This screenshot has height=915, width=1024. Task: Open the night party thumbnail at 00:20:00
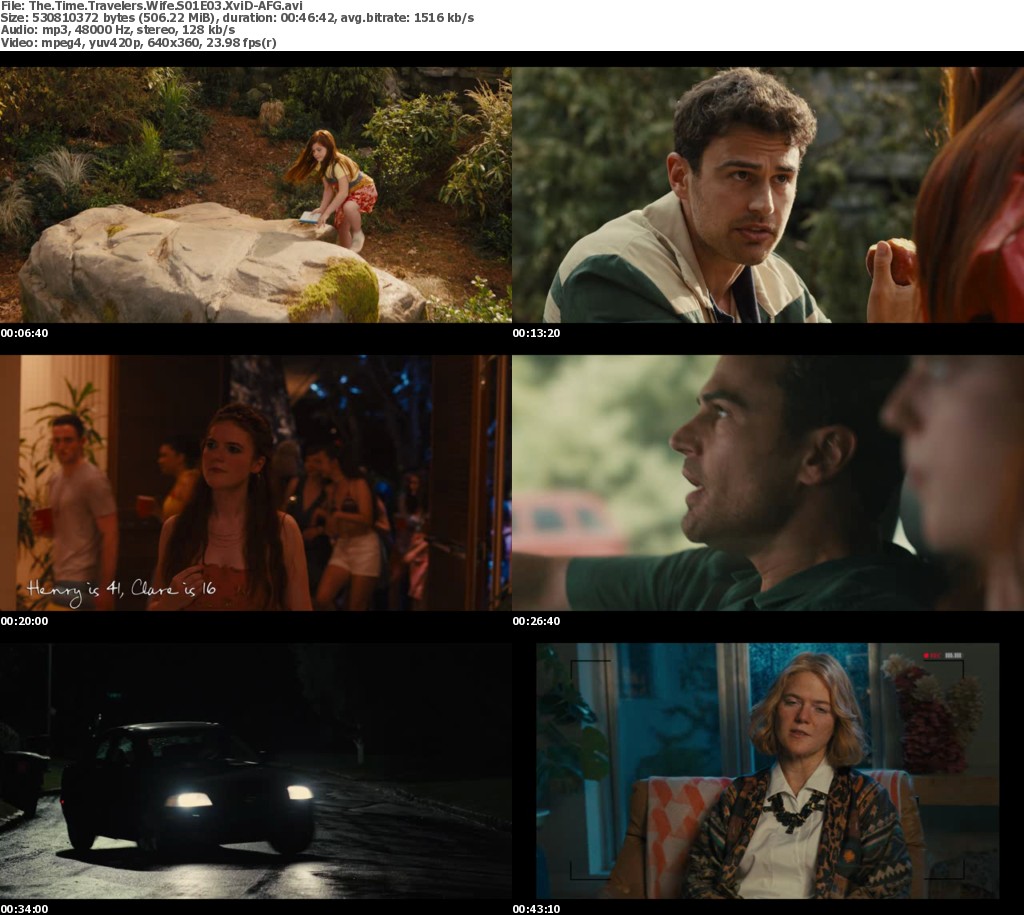coord(255,483)
